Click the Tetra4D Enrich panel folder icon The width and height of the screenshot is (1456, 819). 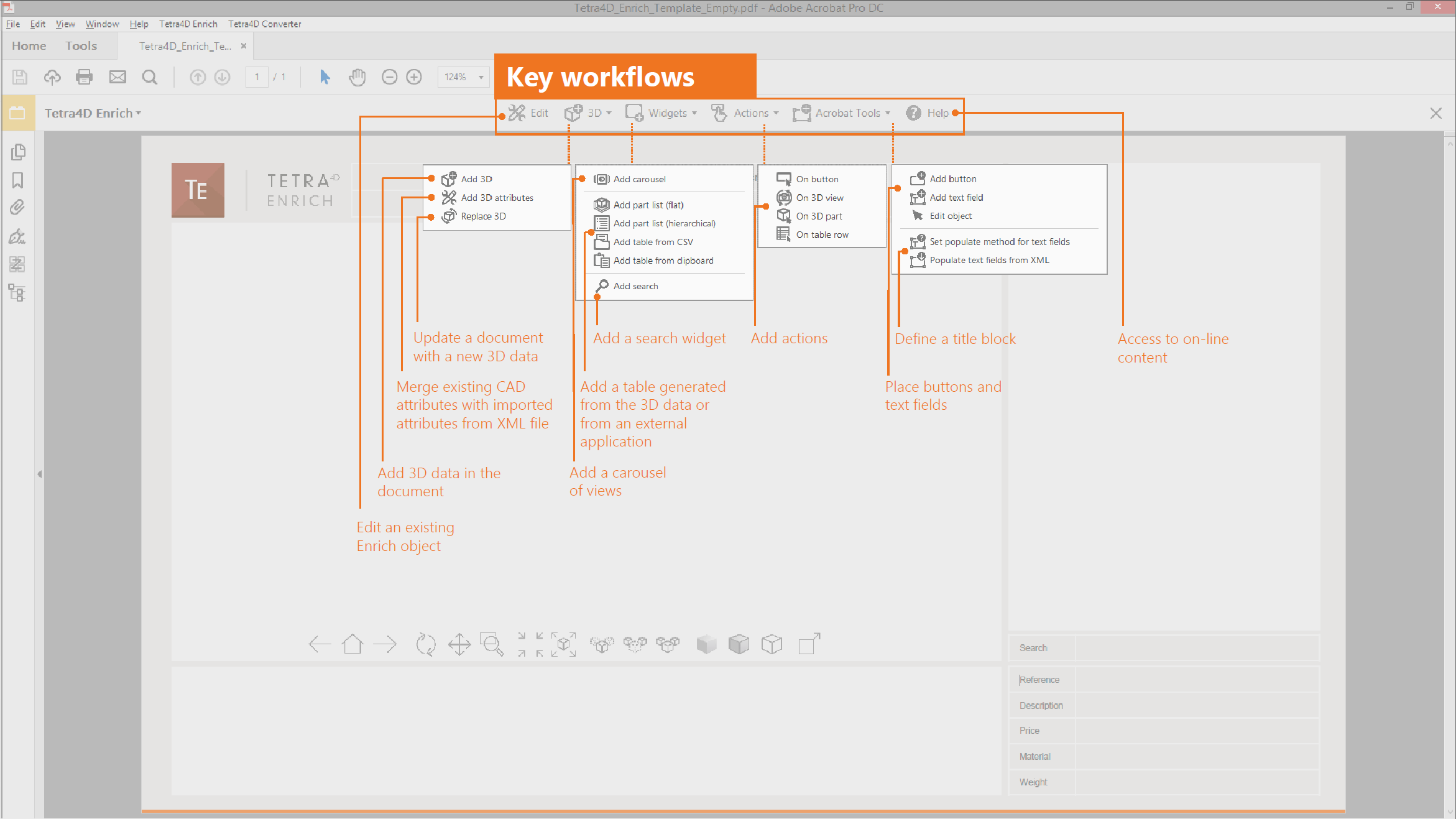pos(17,113)
